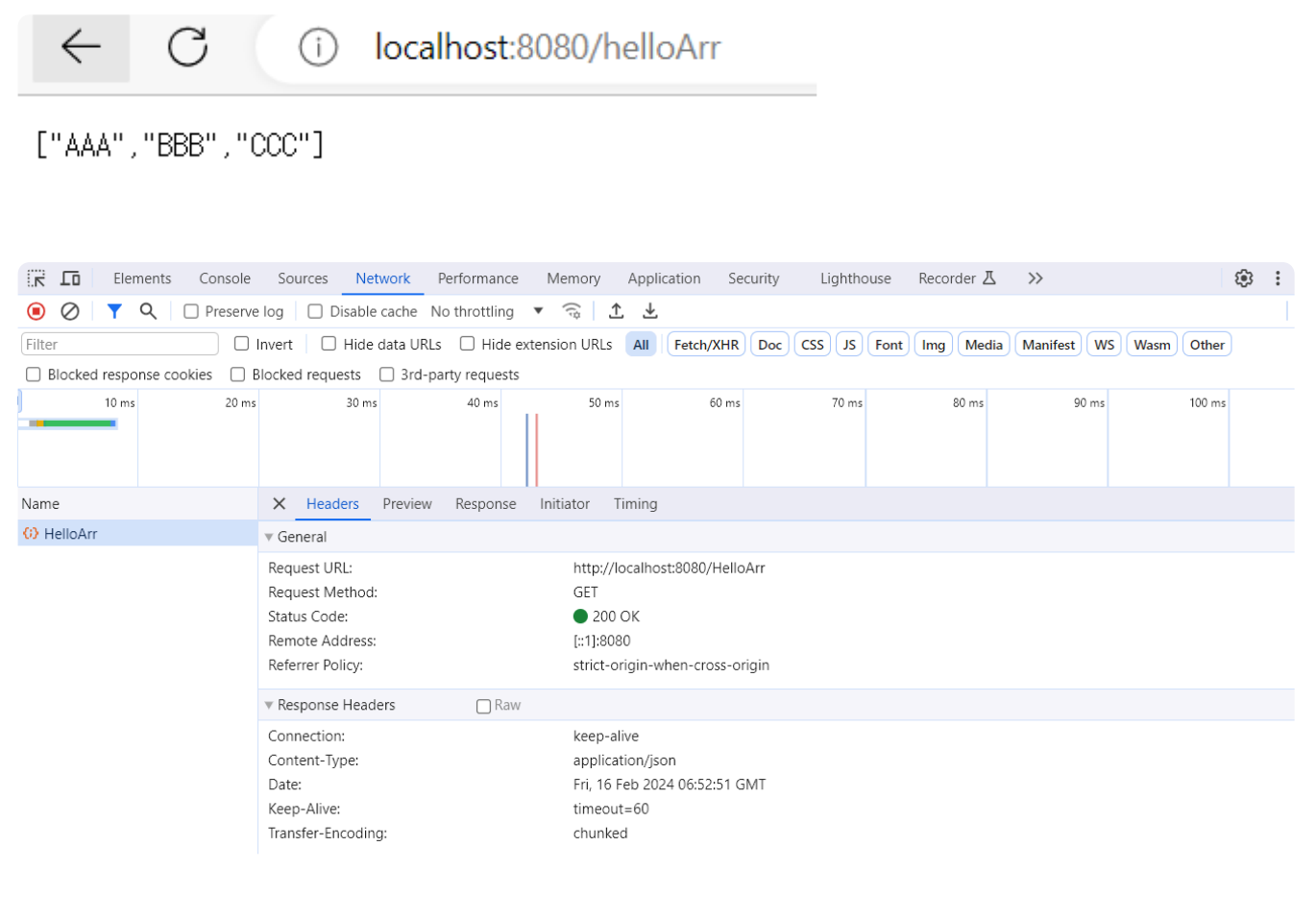Click the browser back arrow button
Viewport: 1316px width, 919px height.
[81, 46]
